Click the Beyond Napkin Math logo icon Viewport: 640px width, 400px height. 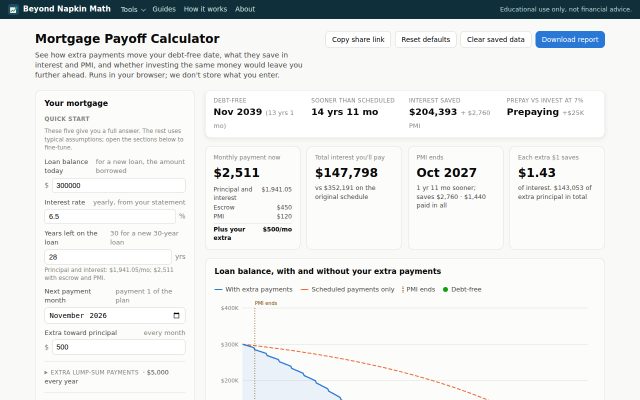click(x=13, y=9)
